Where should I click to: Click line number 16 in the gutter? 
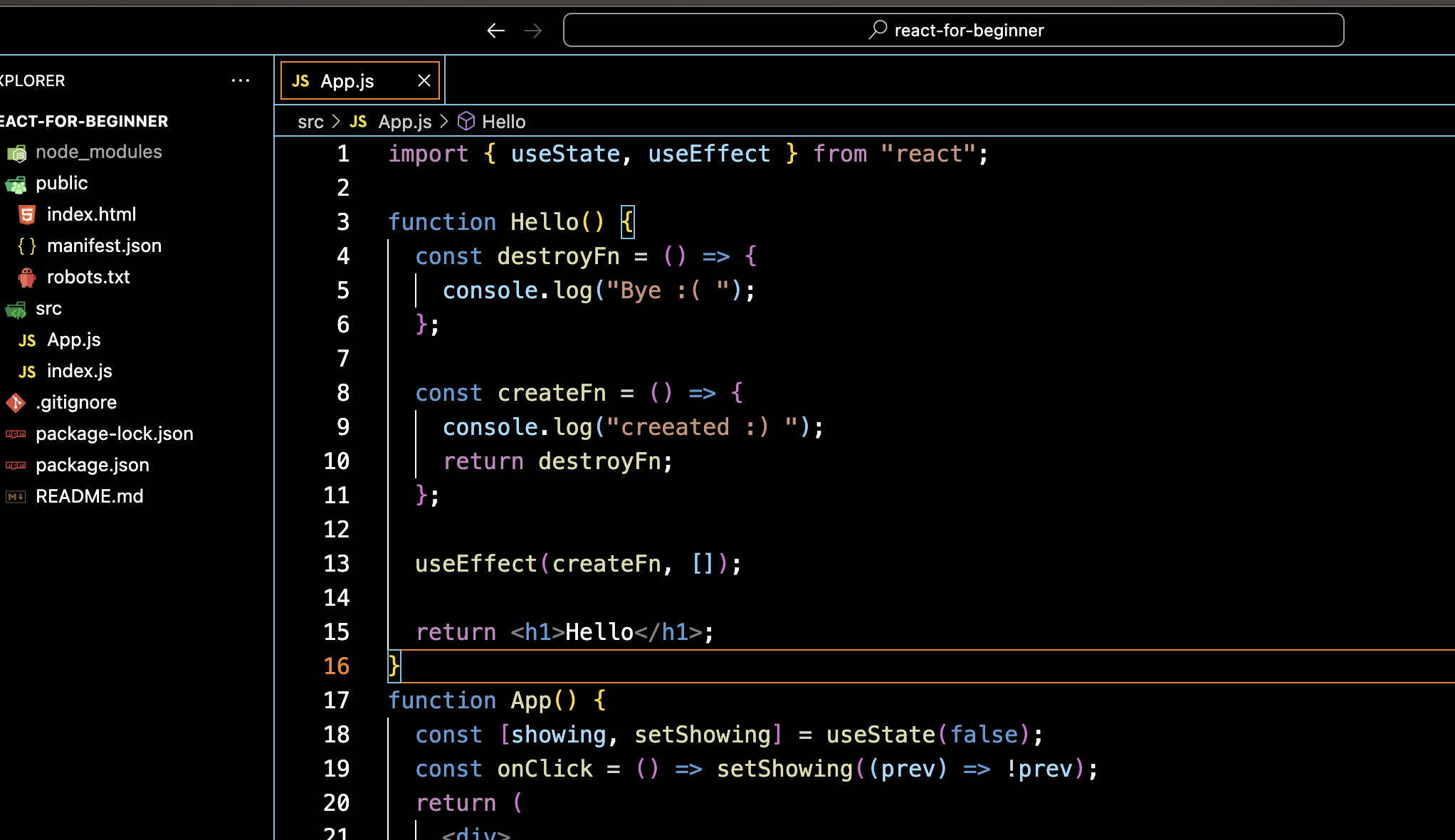point(336,666)
